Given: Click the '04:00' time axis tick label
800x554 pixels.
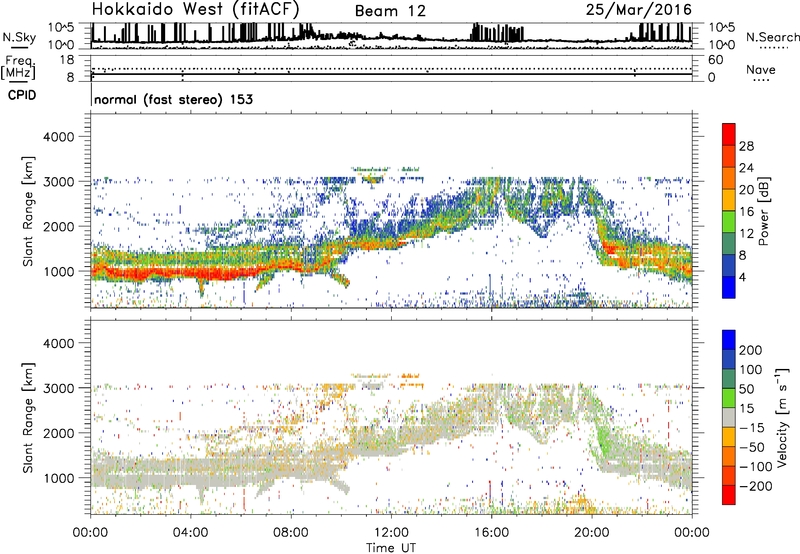Looking at the screenshot, I should [x=191, y=532].
